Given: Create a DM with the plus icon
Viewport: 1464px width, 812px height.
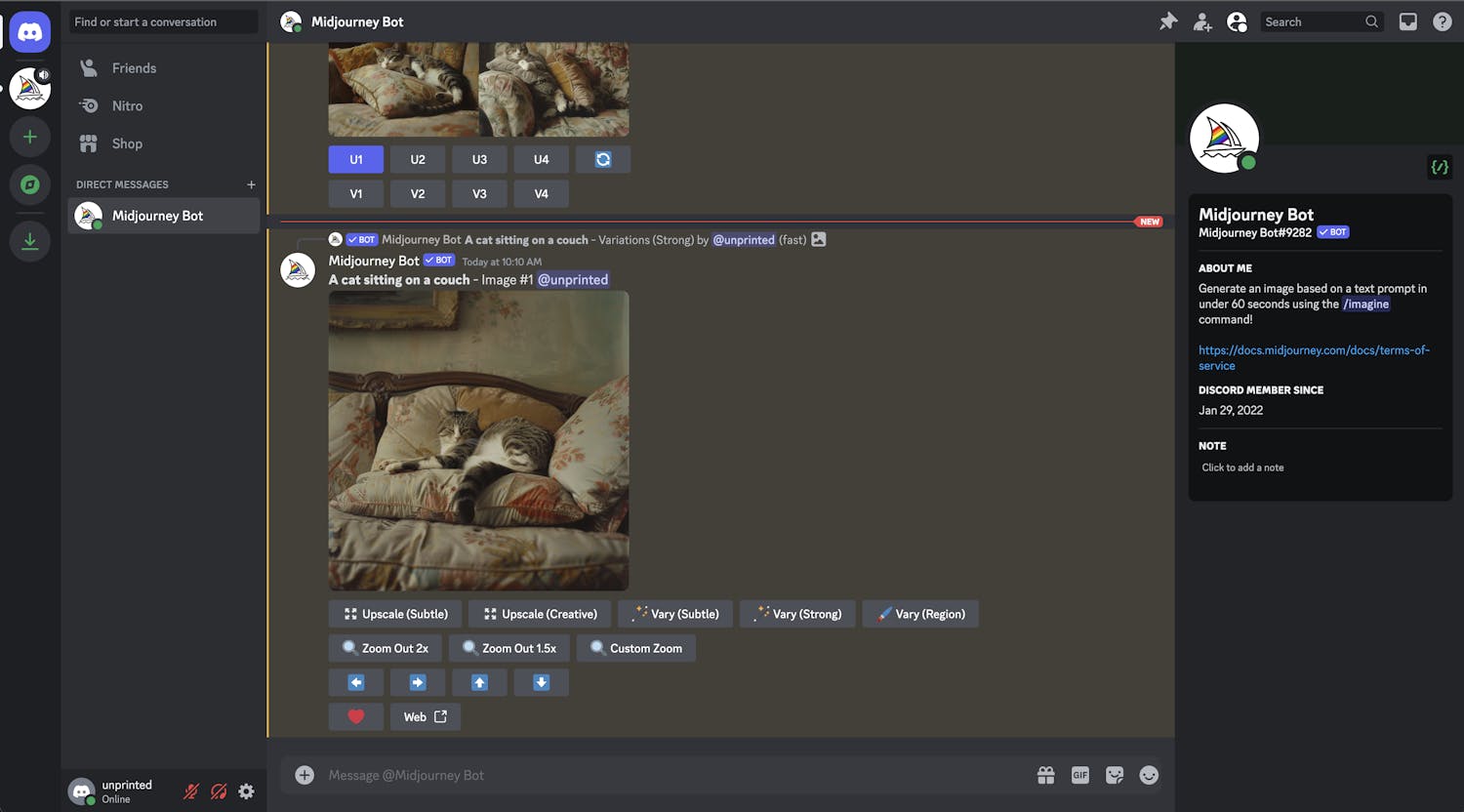Looking at the screenshot, I should point(251,184).
